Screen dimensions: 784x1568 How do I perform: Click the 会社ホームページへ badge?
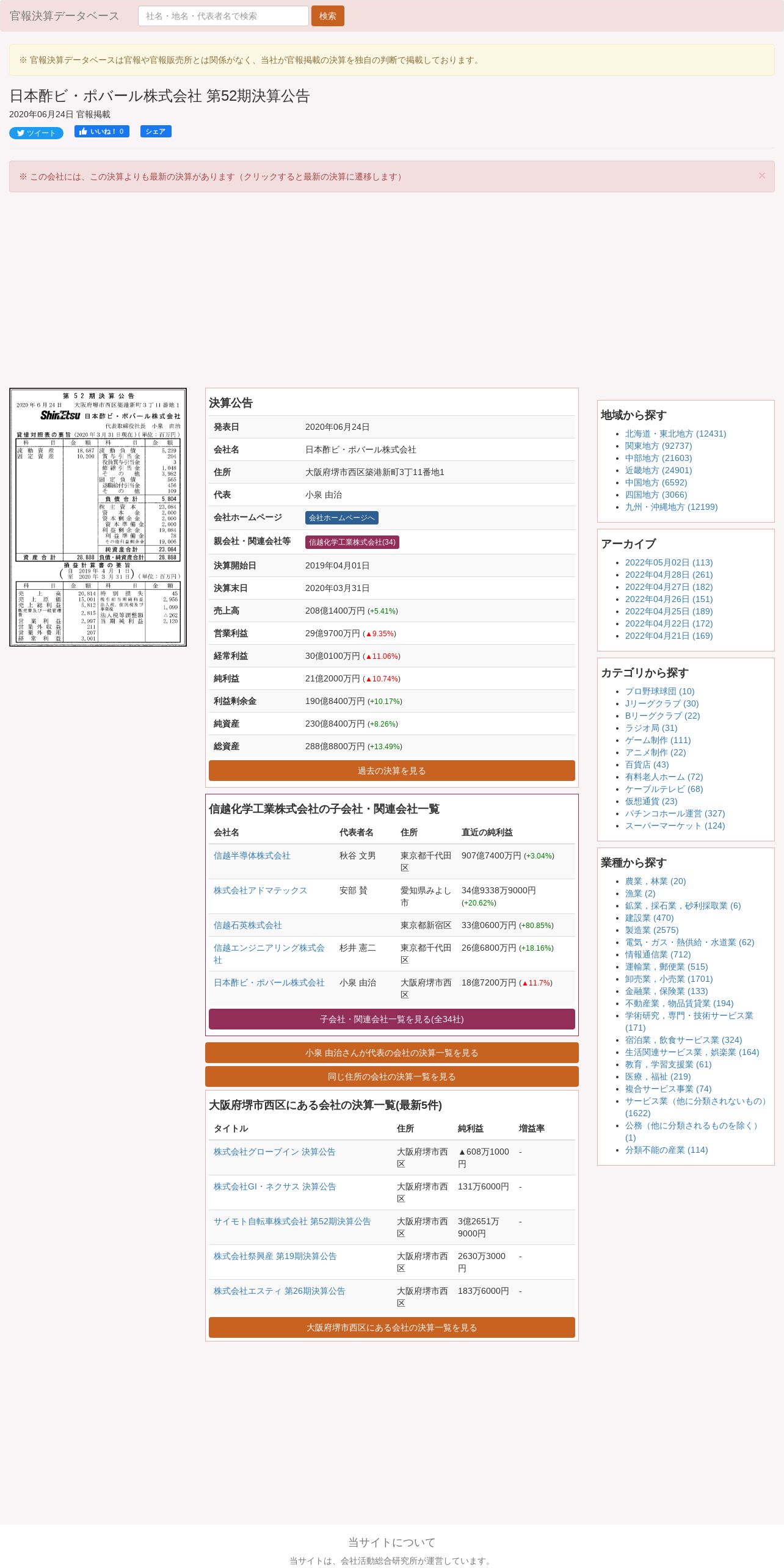[x=342, y=518]
